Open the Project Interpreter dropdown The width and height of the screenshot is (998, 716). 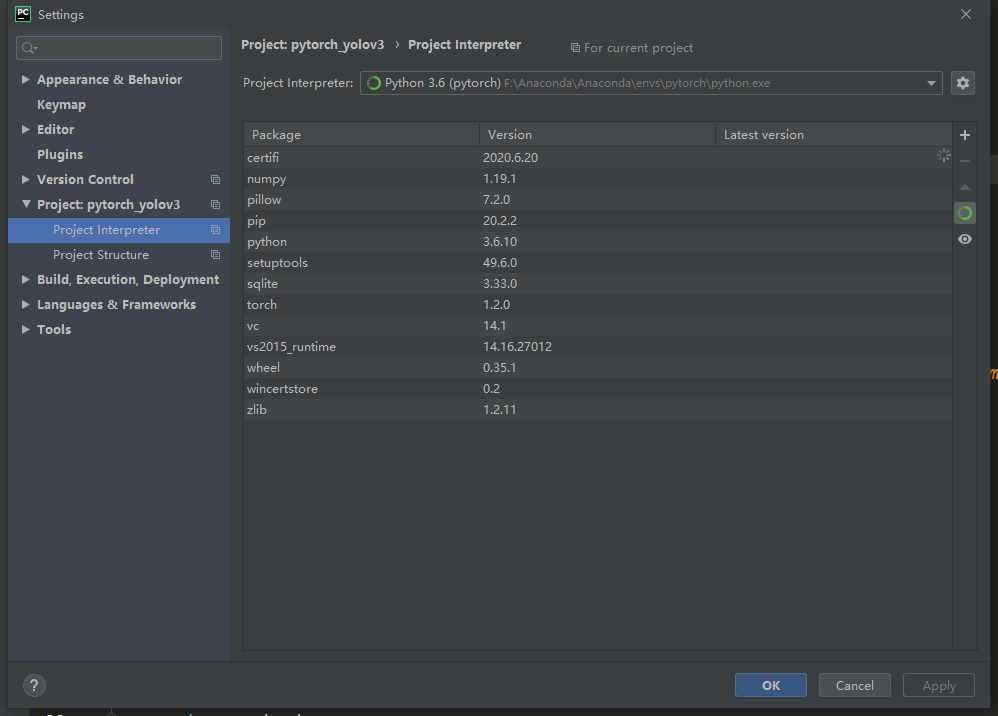coord(651,83)
